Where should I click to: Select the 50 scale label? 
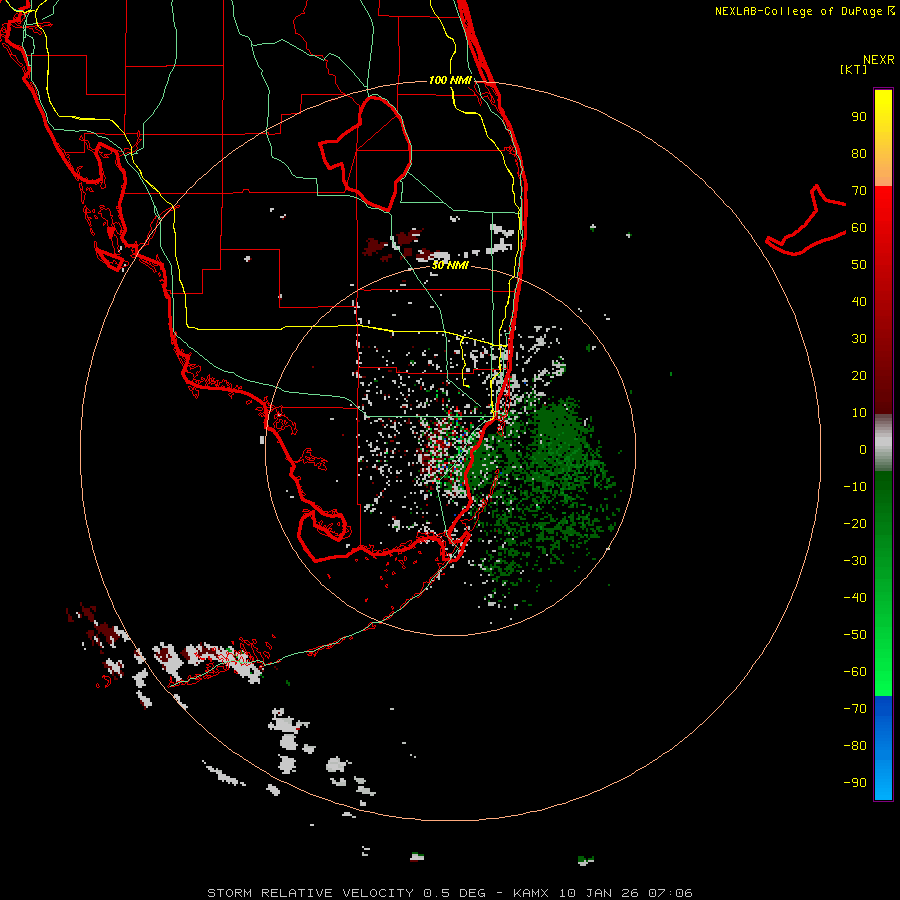[859, 265]
